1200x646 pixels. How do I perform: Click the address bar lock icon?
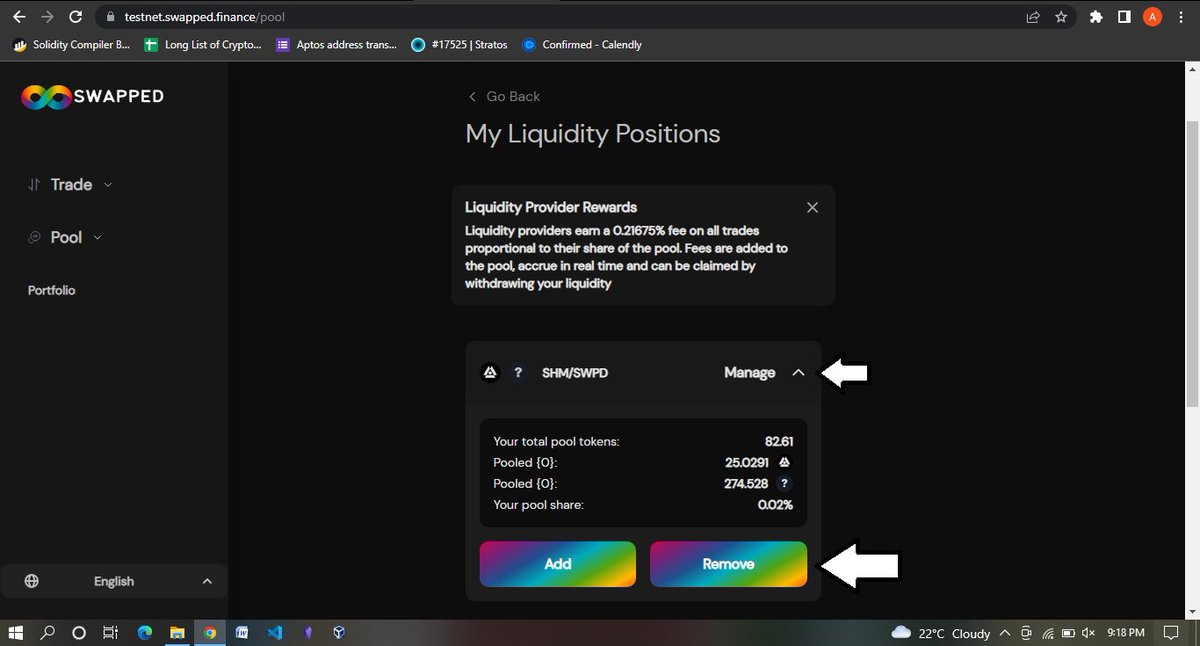pyautogui.click(x=112, y=17)
